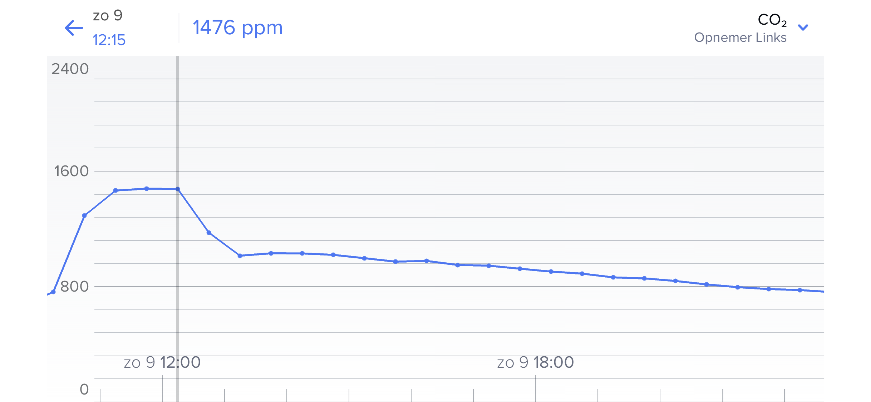Click the 2400 y-axis label
This screenshot has height=402, width=871.
(x=70, y=69)
